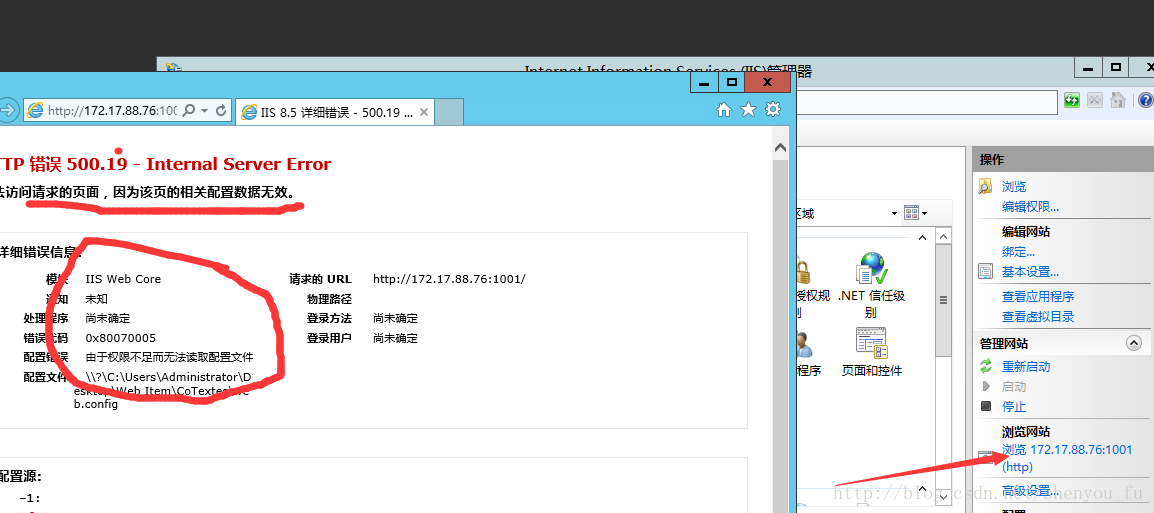Click the IE page favicon in address bar
The height and width of the screenshot is (513, 1154).
coord(35,110)
